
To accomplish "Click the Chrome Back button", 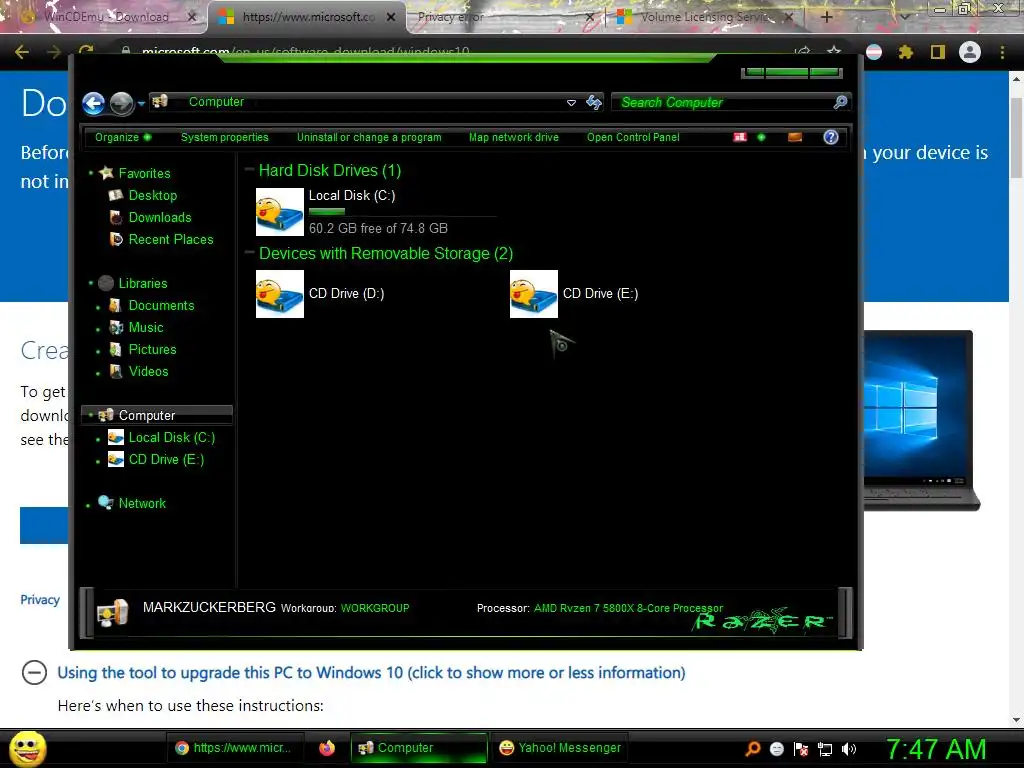I will click(22, 52).
